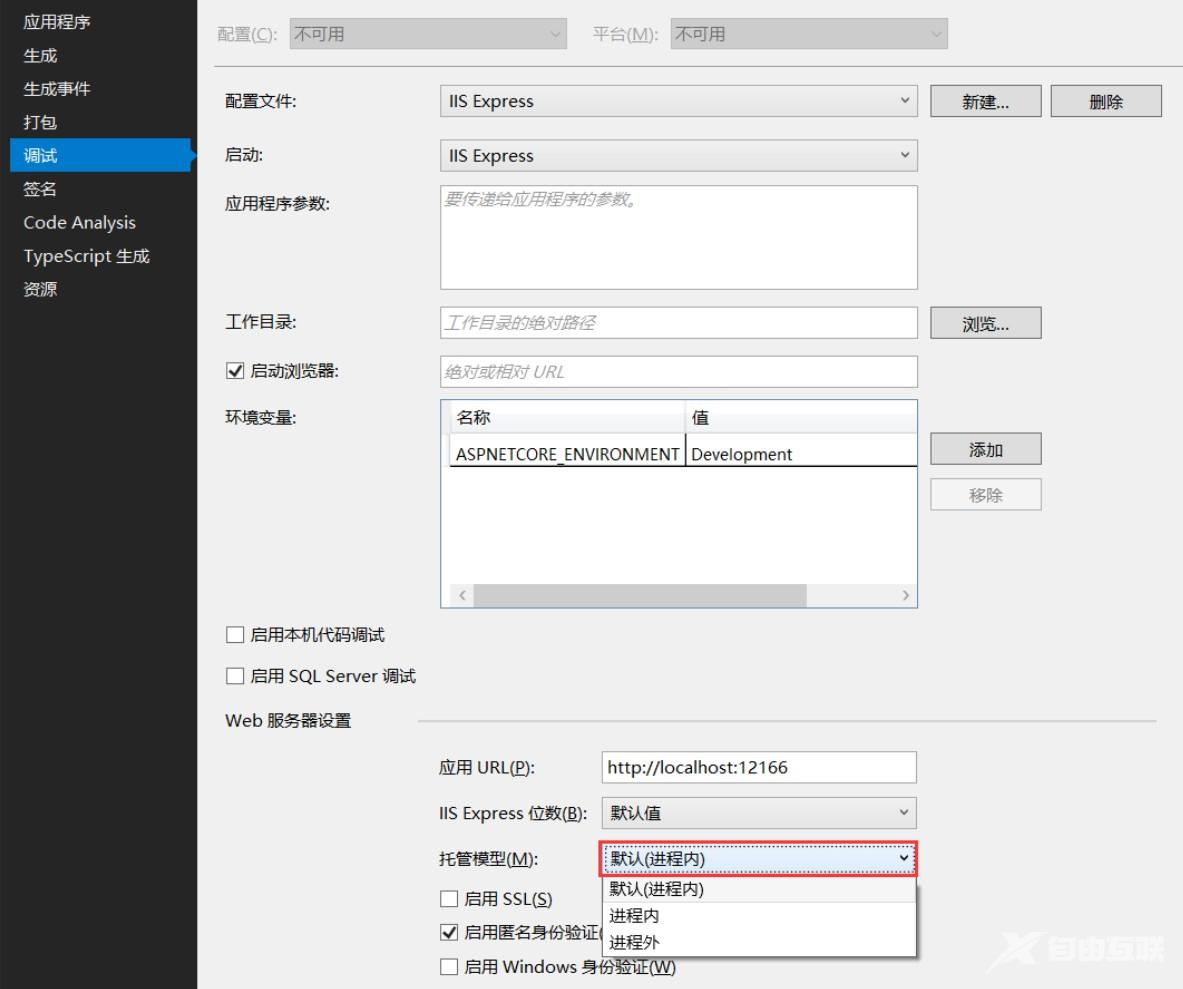This screenshot has width=1183, height=989.
Task: Click 浏览 to choose working directory
Action: [x=984, y=322]
